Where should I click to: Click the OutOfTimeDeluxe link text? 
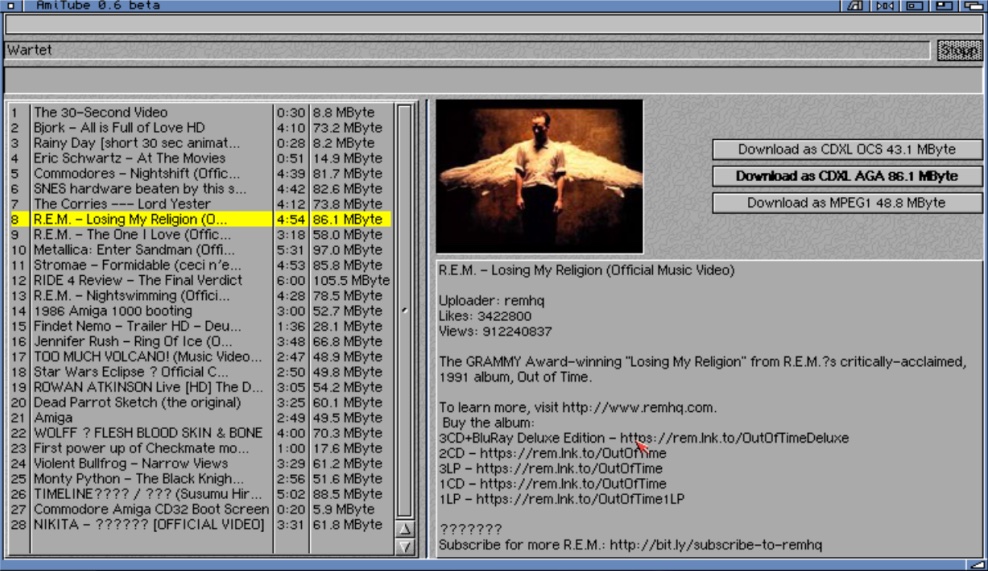(x=734, y=438)
